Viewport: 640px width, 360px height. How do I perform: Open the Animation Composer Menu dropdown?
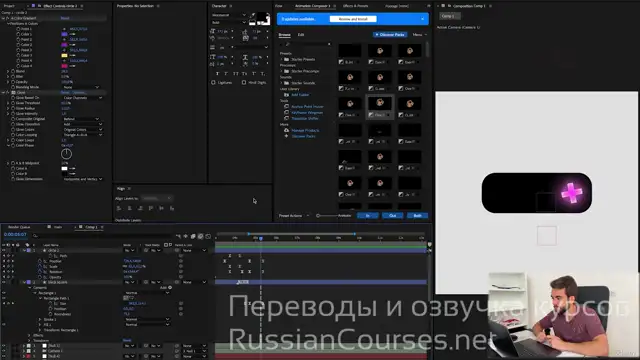tap(419, 35)
